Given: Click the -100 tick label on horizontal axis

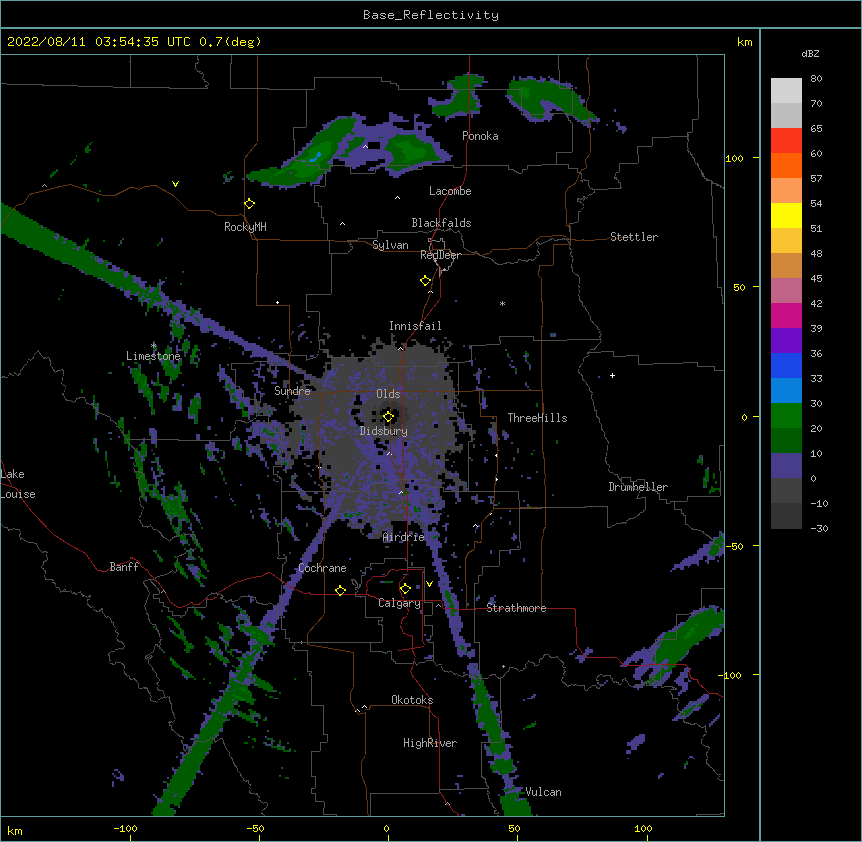Looking at the screenshot, I should [126, 828].
